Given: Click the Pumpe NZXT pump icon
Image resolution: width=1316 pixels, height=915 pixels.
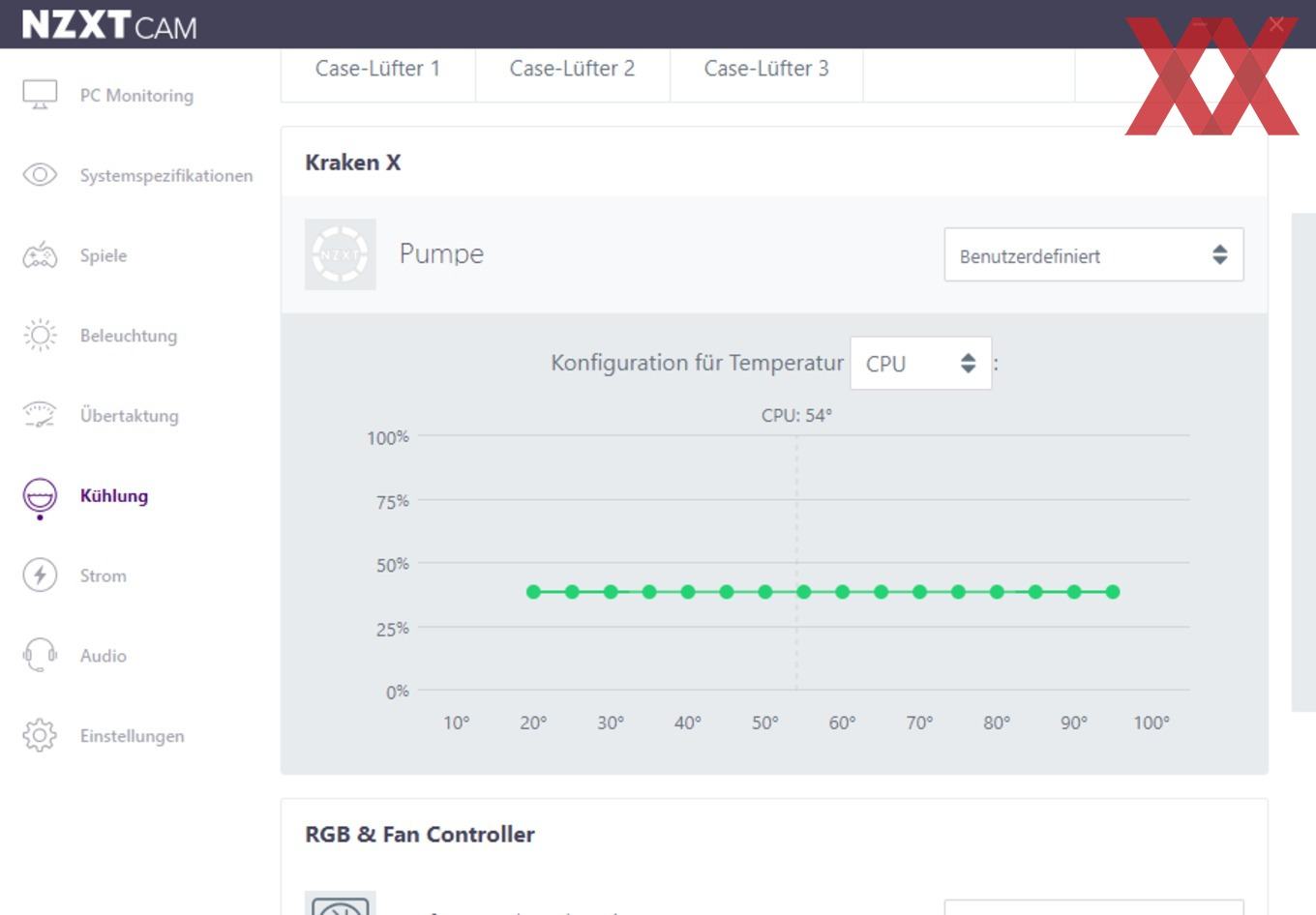Looking at the screenshot, I should click(x=341, y=254).
